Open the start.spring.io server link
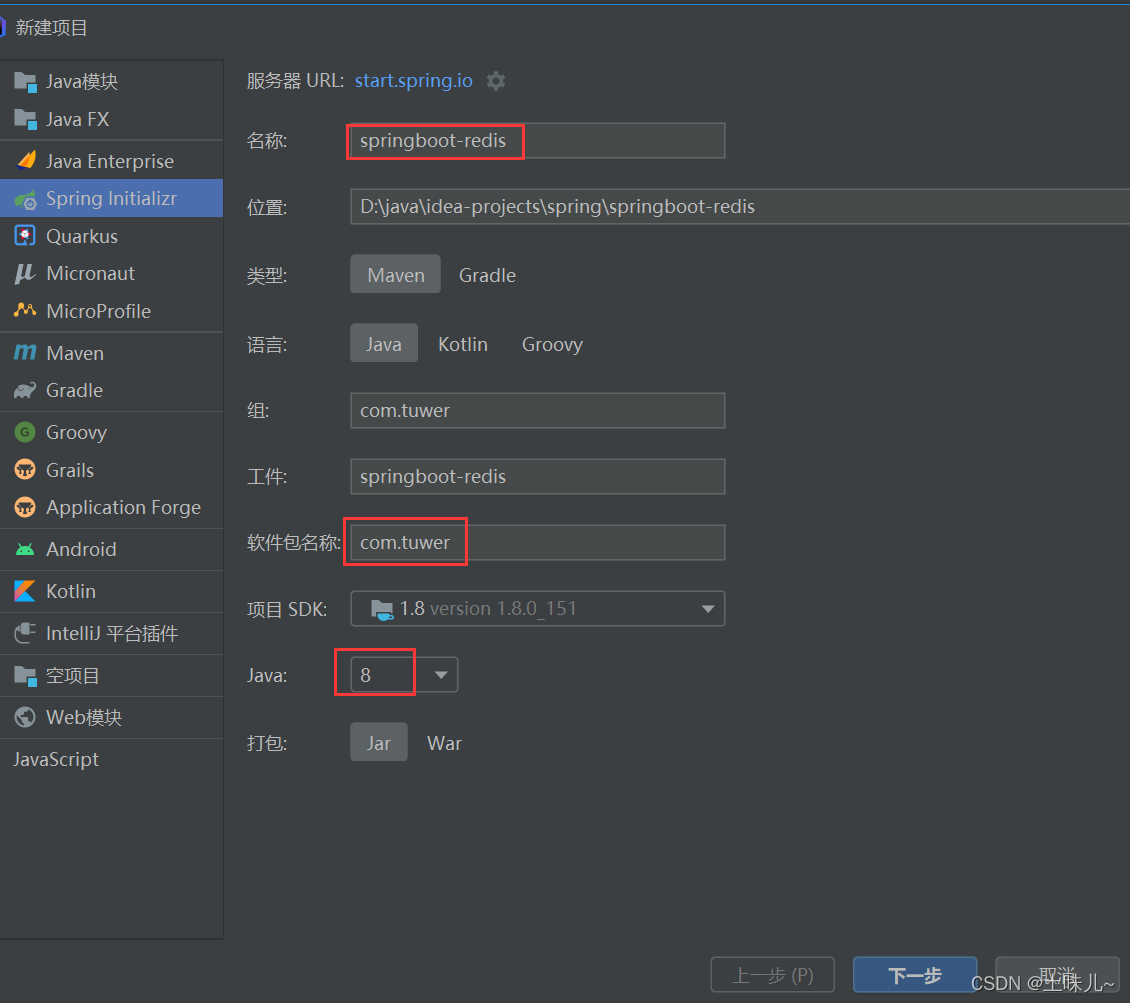 (414, 80)
